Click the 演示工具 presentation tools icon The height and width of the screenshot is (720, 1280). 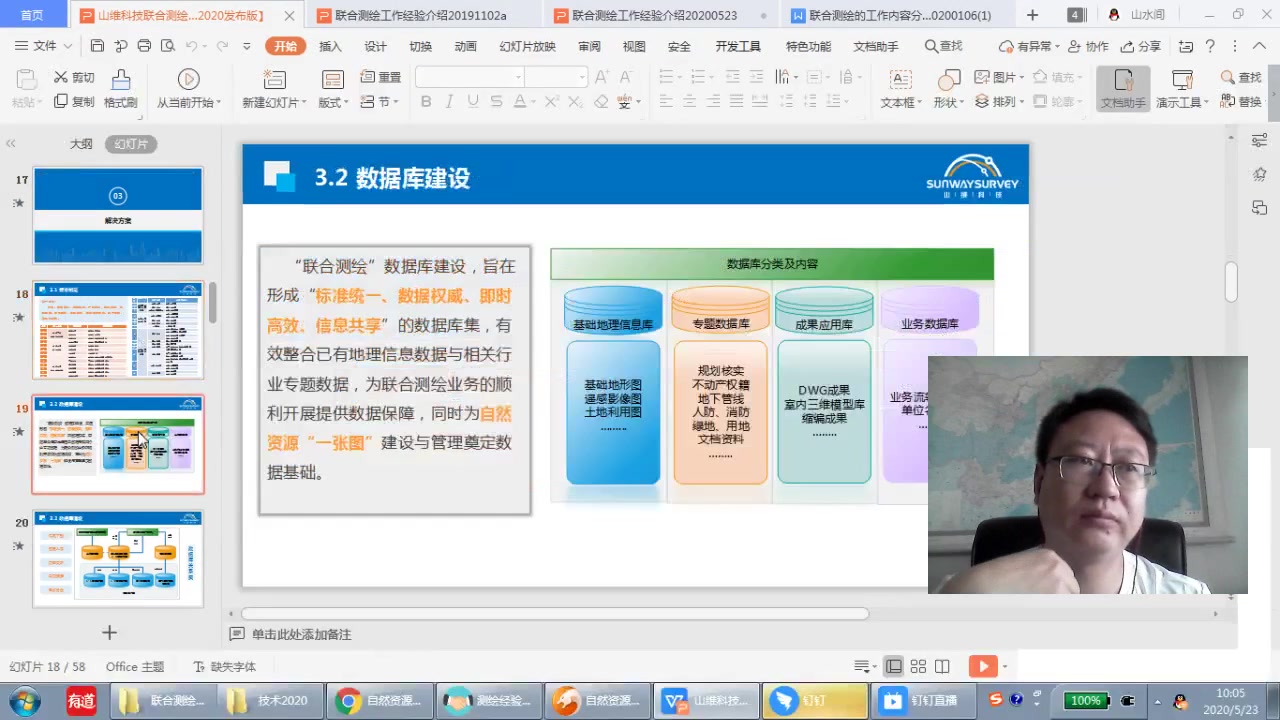point(1182,80)
